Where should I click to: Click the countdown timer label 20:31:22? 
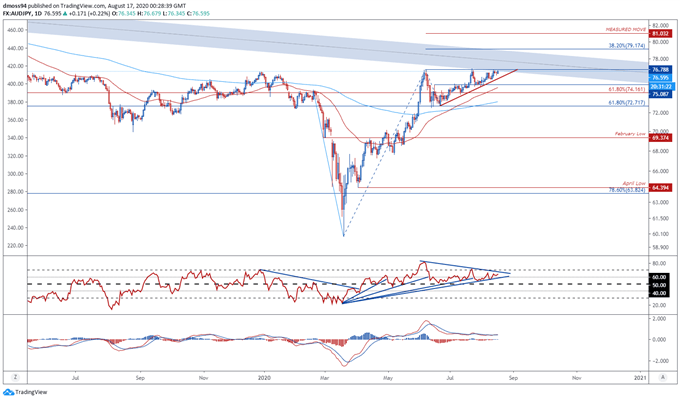pos(661,86)
